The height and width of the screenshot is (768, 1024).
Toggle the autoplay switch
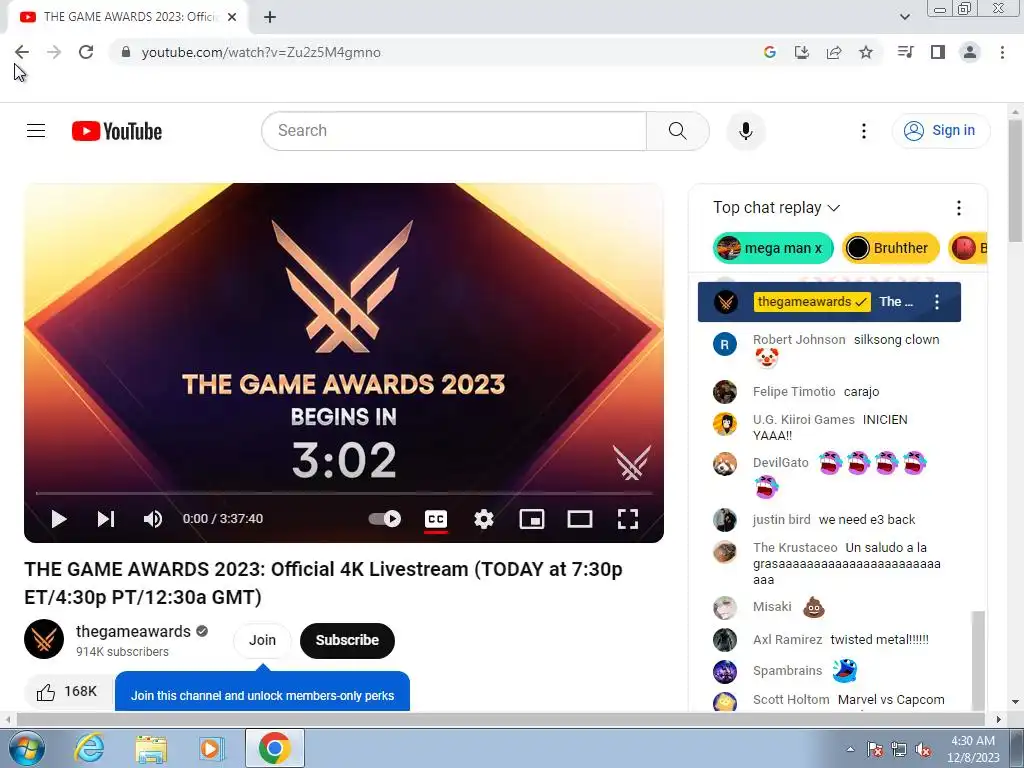[x=385, y=519]
